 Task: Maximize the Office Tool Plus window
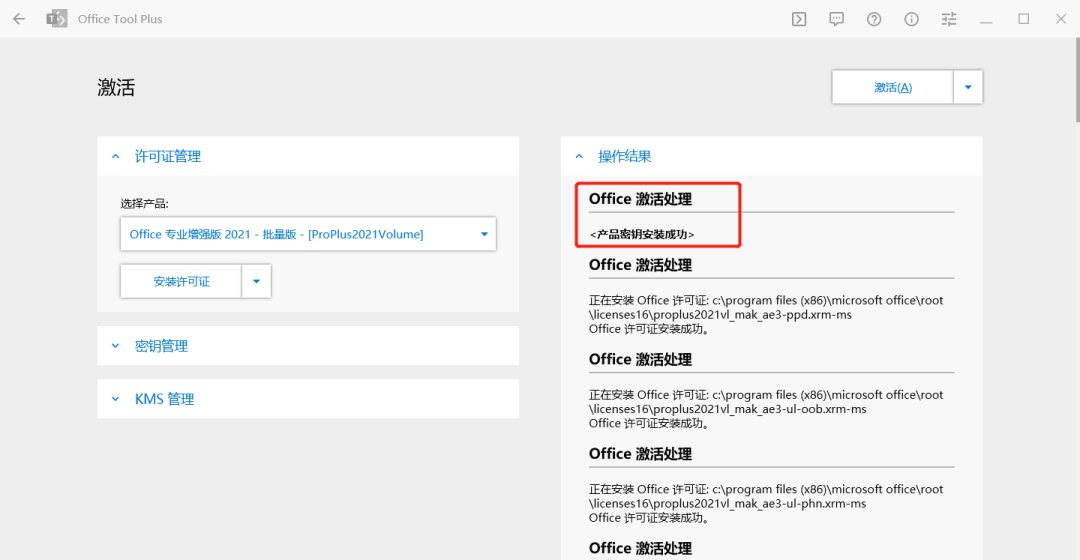click(1024, 19)
